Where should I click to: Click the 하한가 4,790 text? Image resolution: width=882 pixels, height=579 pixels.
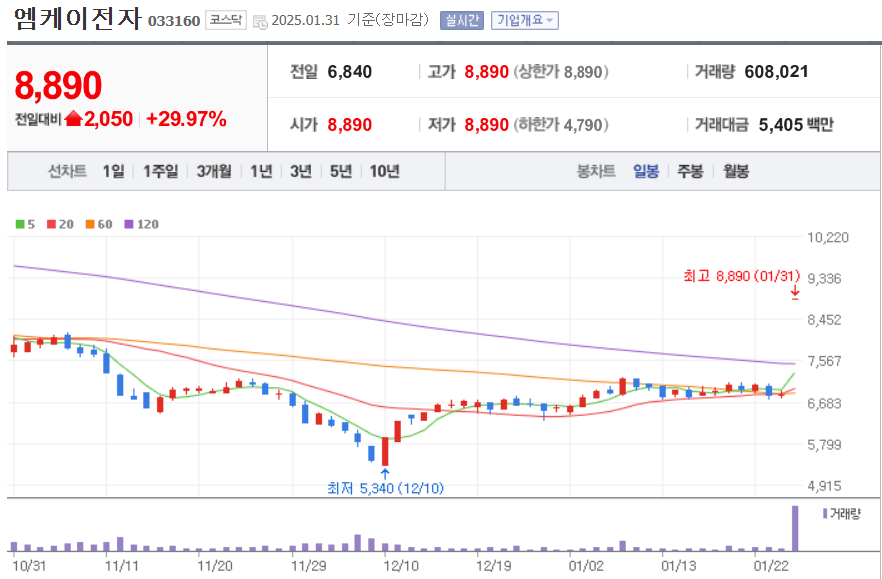(x=560, y=124)
